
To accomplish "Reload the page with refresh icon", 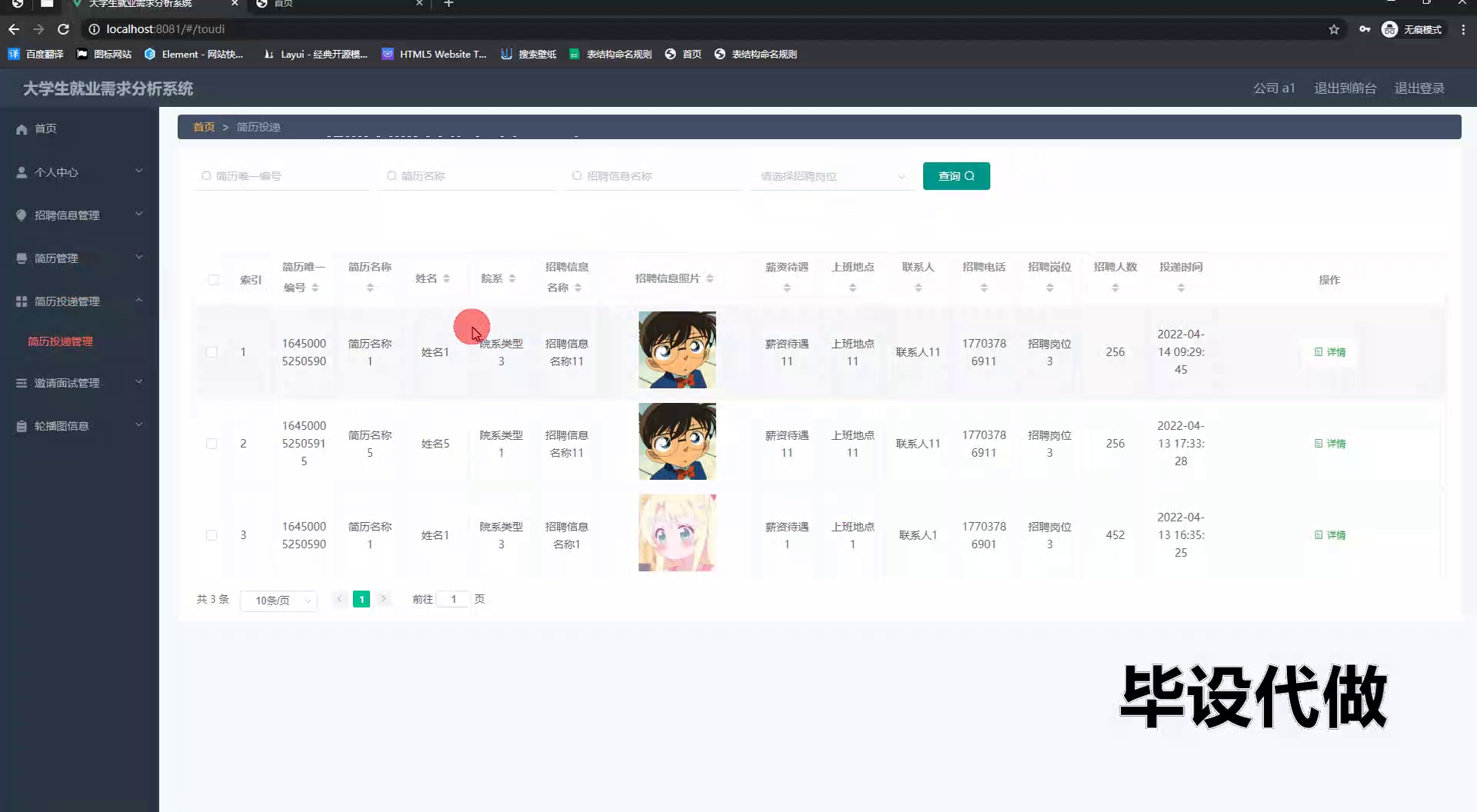I will pyautogui.click(x=64, y=29).
